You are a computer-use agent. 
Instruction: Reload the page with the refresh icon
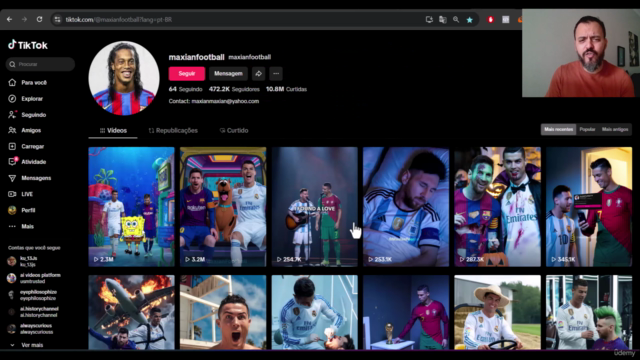40,19
